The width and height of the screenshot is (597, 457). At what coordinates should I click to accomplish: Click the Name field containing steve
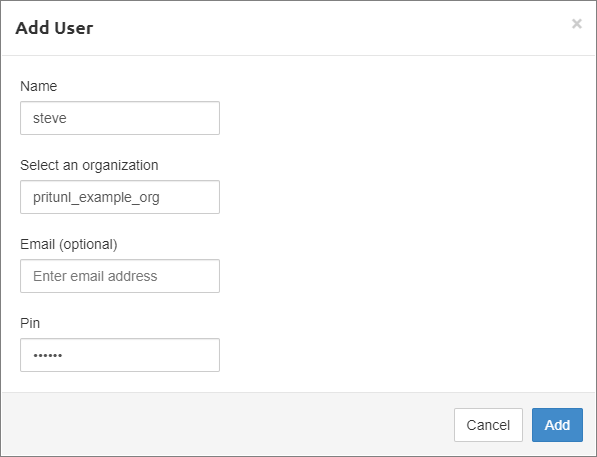click(x=120, y=118)
